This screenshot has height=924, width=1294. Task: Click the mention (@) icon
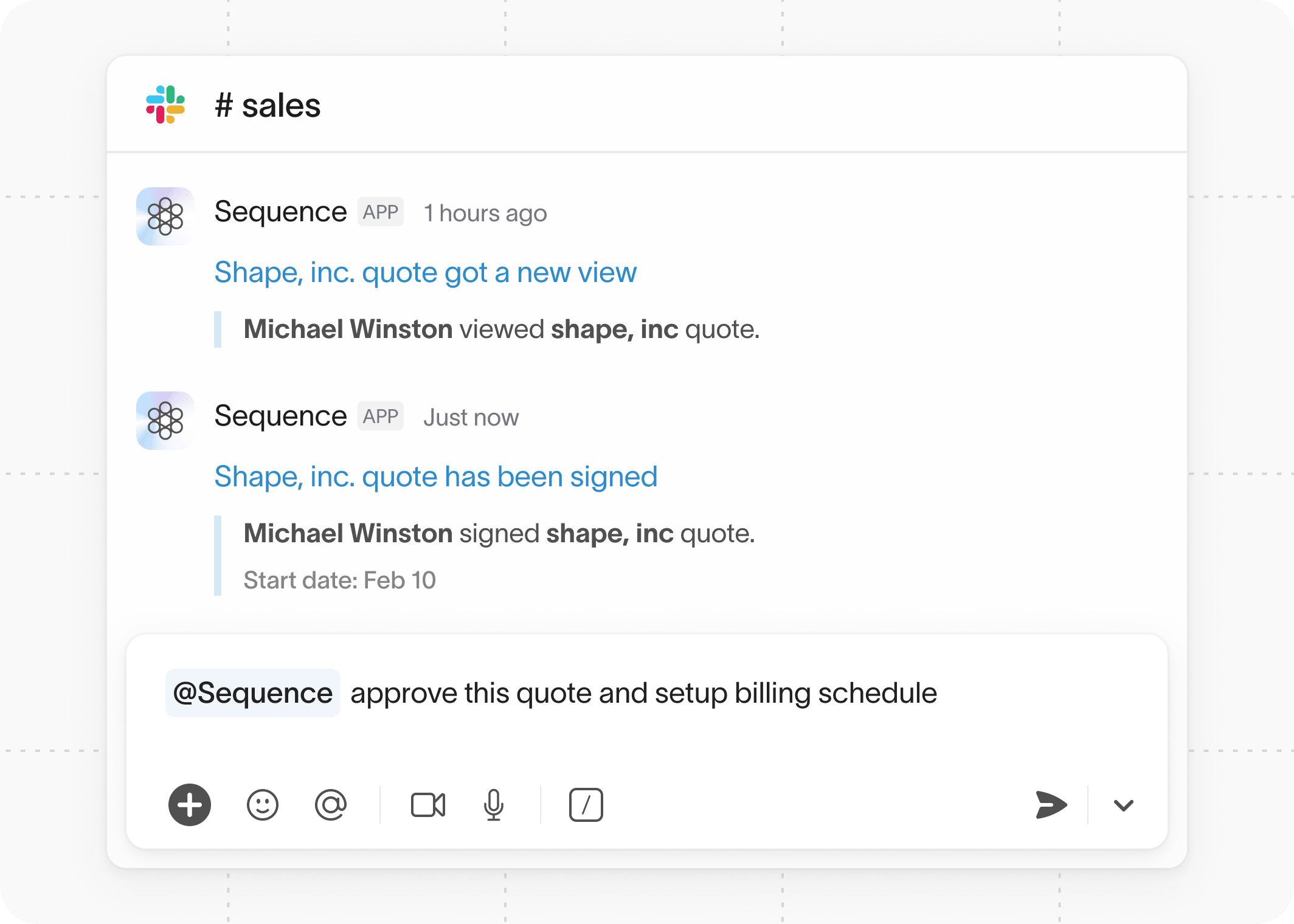tap(331, 805)
